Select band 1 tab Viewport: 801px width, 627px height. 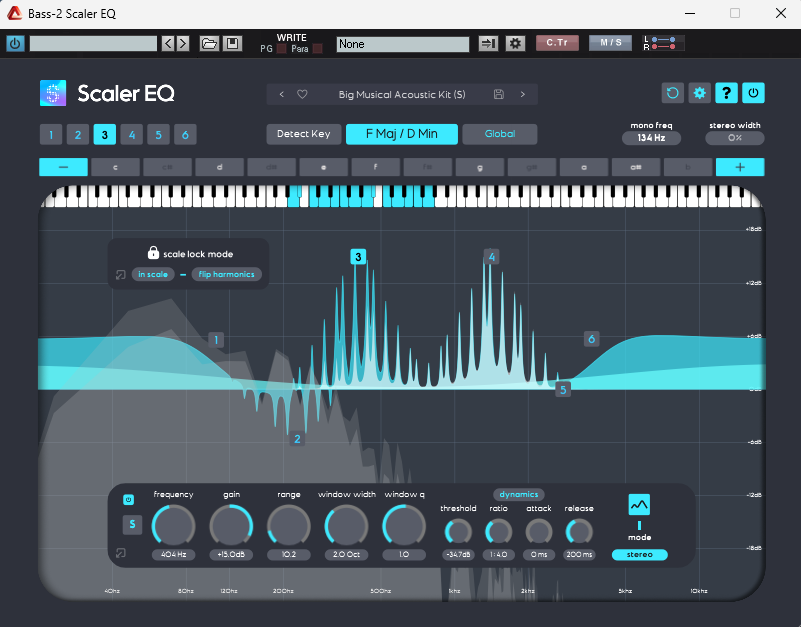51,135
